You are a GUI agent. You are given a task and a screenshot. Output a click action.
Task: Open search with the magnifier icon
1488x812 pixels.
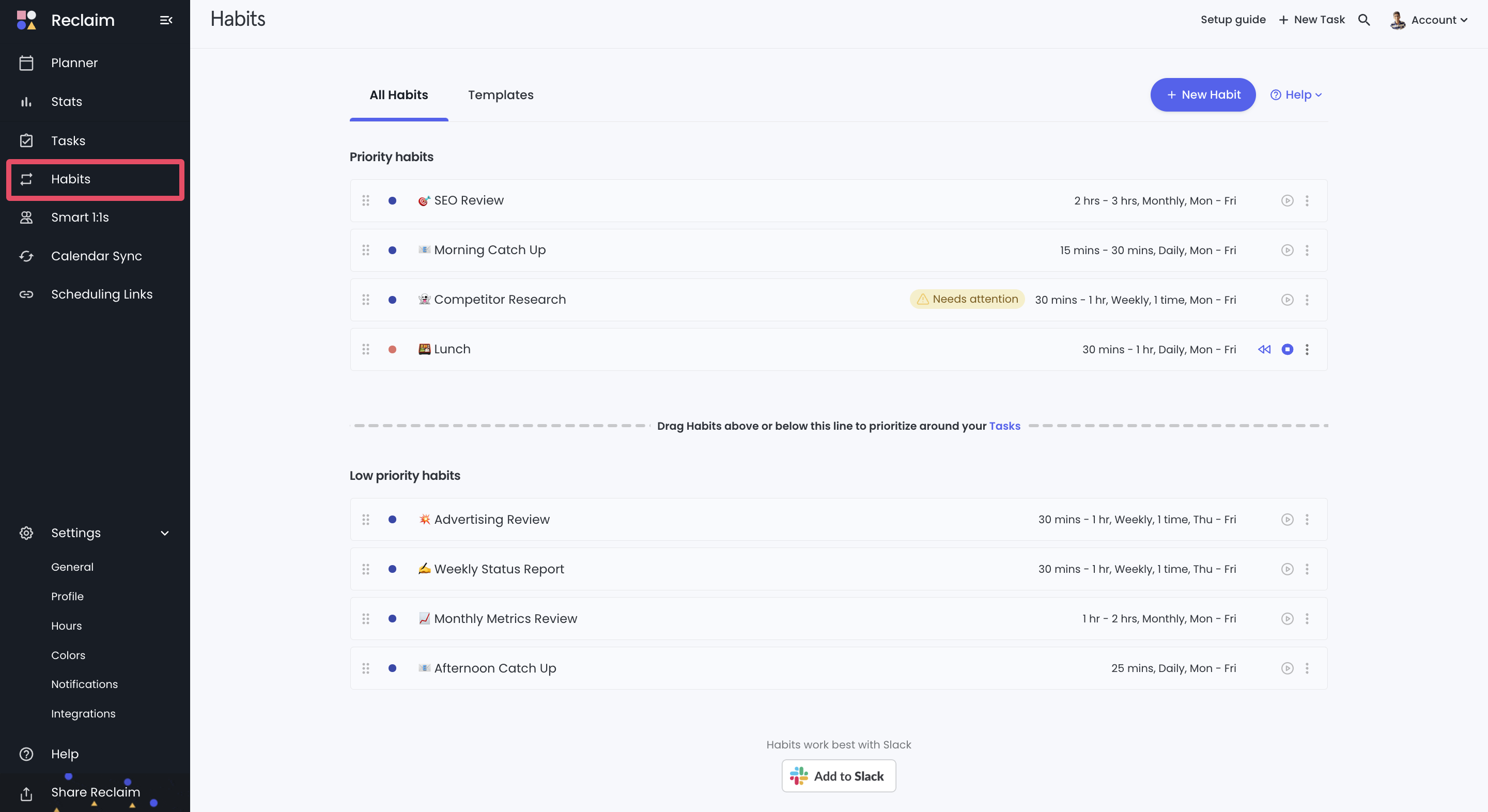click(1364, 20)
